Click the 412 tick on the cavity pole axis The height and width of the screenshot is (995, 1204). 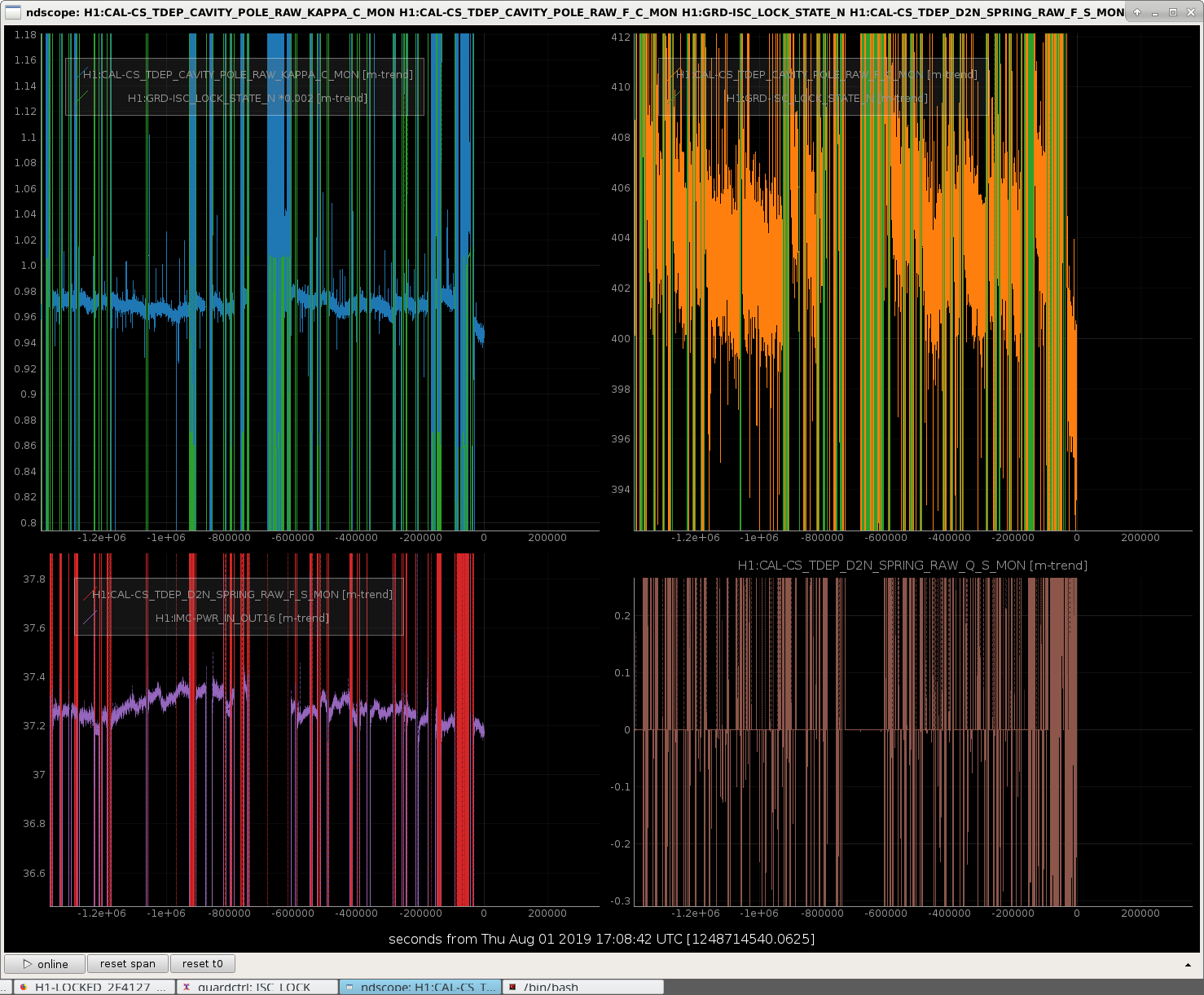[621, 37]
